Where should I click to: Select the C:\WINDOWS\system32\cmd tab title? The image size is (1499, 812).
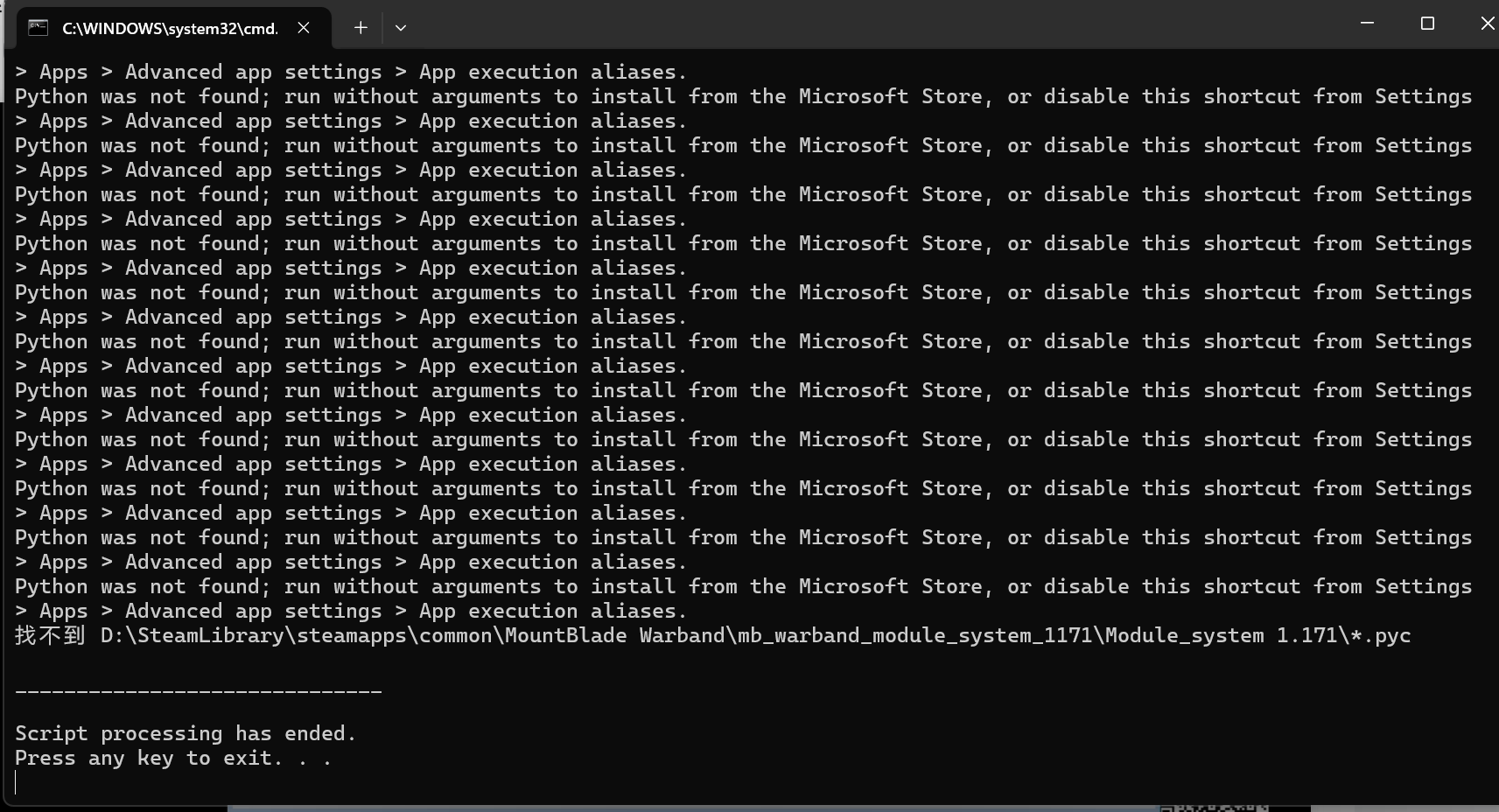click(x=170, y=29)
